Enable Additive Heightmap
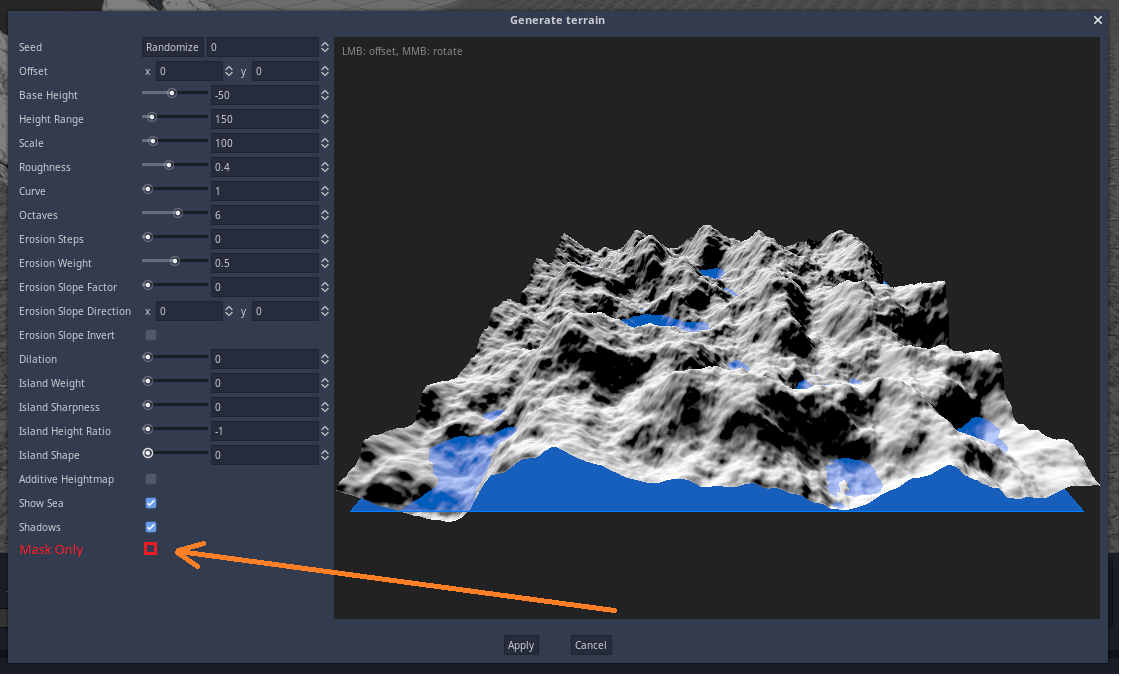The image size is (1122, 676). tap(150, 479)
